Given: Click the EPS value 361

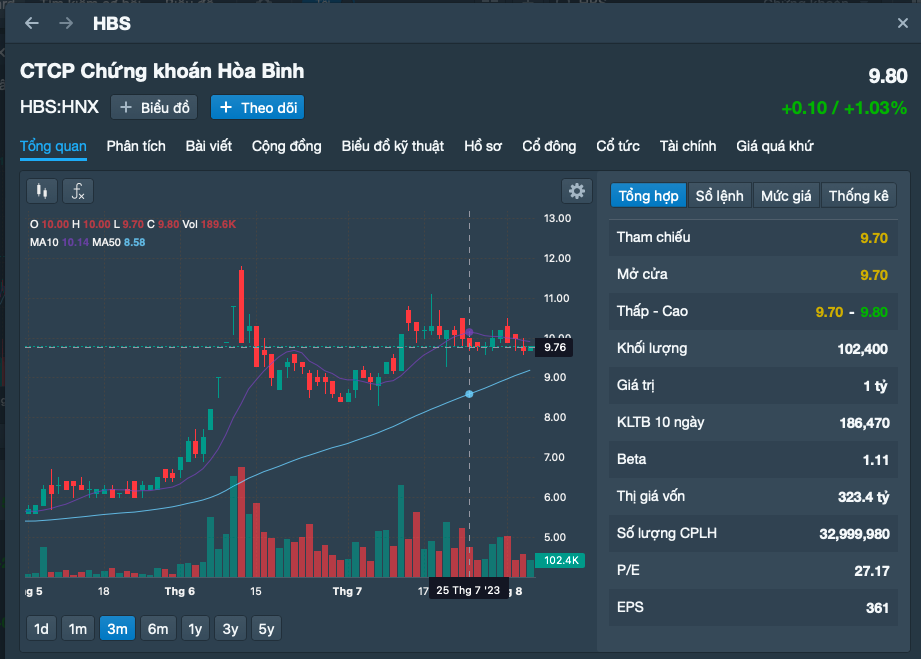Looking at the screenshot, I should pyautogui.click(x=877, y=608).
